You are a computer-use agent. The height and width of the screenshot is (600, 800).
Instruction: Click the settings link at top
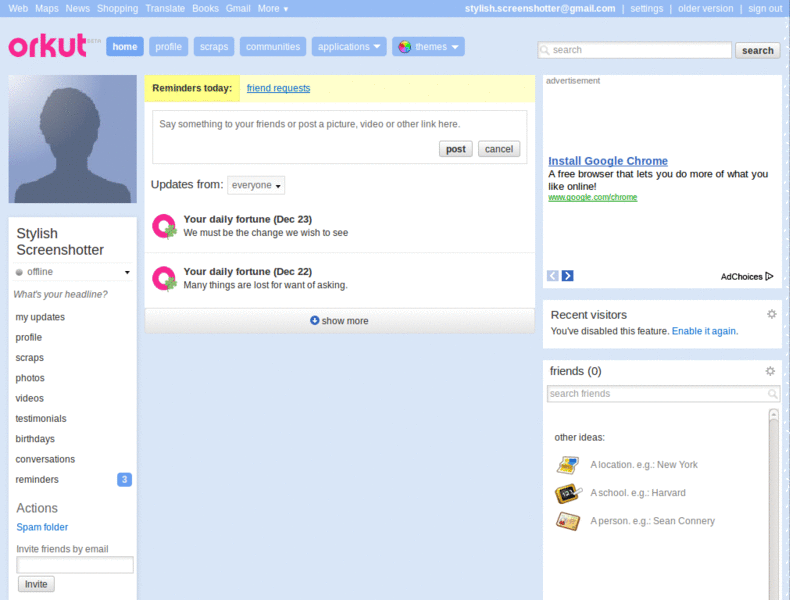point(646,9)
